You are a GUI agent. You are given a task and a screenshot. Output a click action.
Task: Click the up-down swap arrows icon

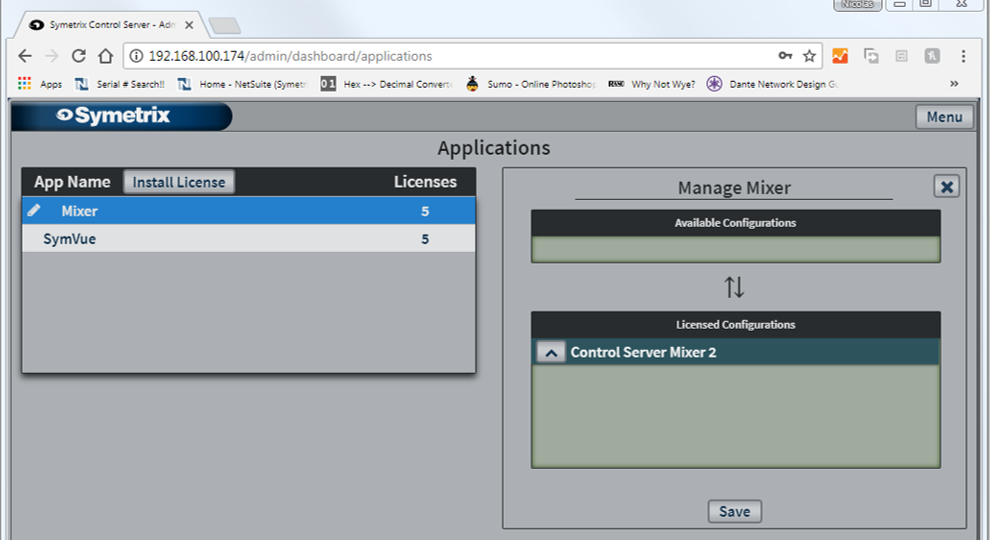click(x=734, y=287)
